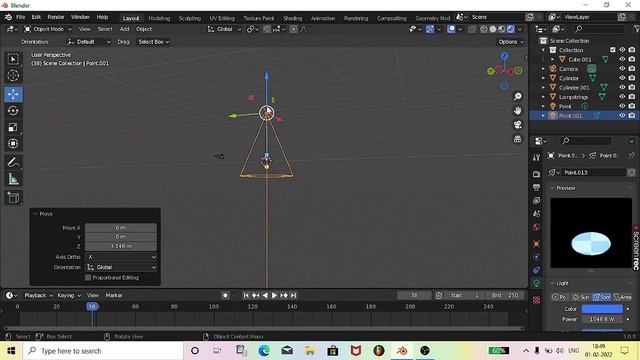Image resolution: width=640 pixels, height=360 pixels.
Task: Jump to the timeline start frame
Action: tap(246, 295)
